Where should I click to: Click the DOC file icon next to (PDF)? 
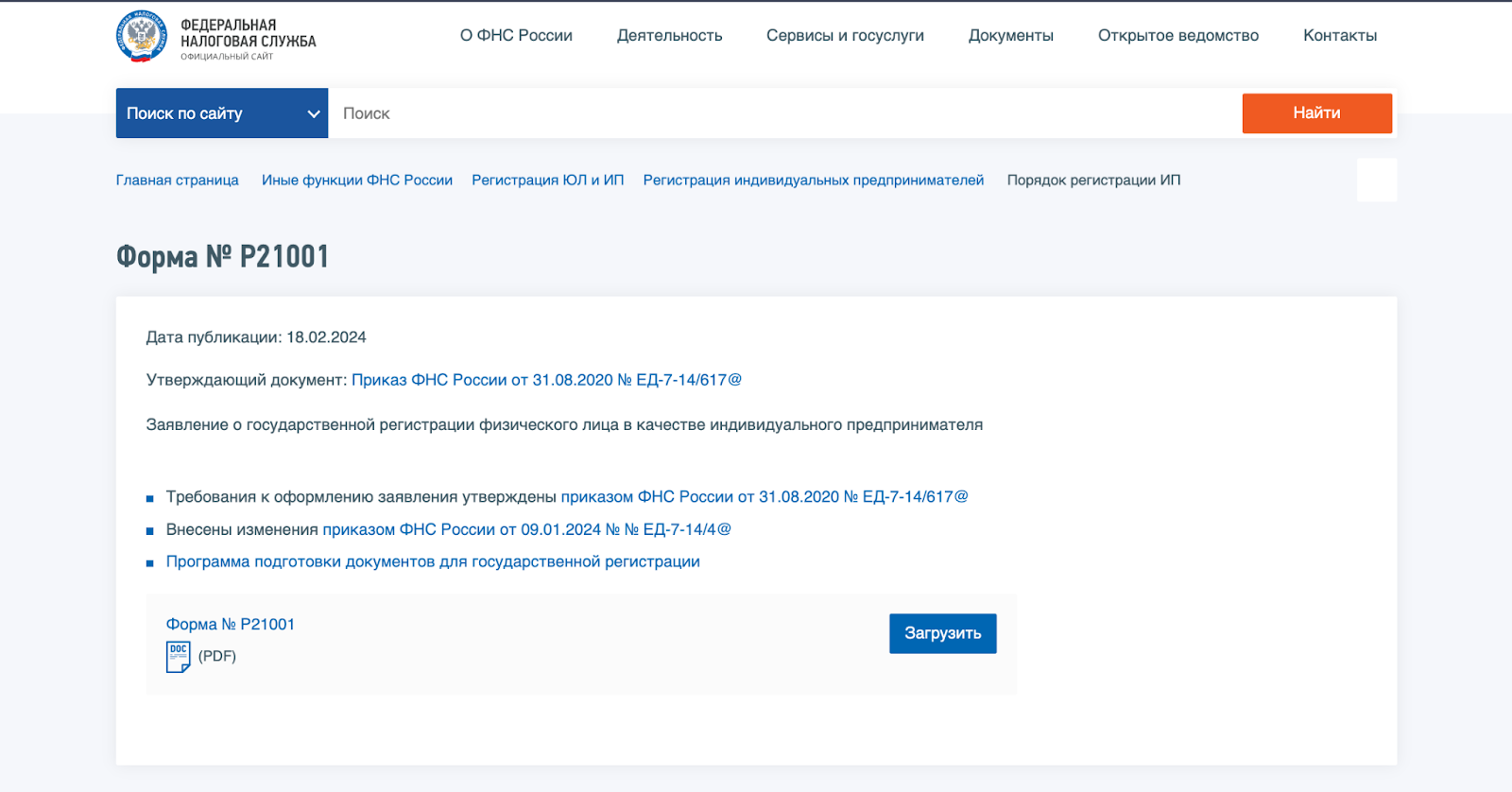click(x=178, y=657)
